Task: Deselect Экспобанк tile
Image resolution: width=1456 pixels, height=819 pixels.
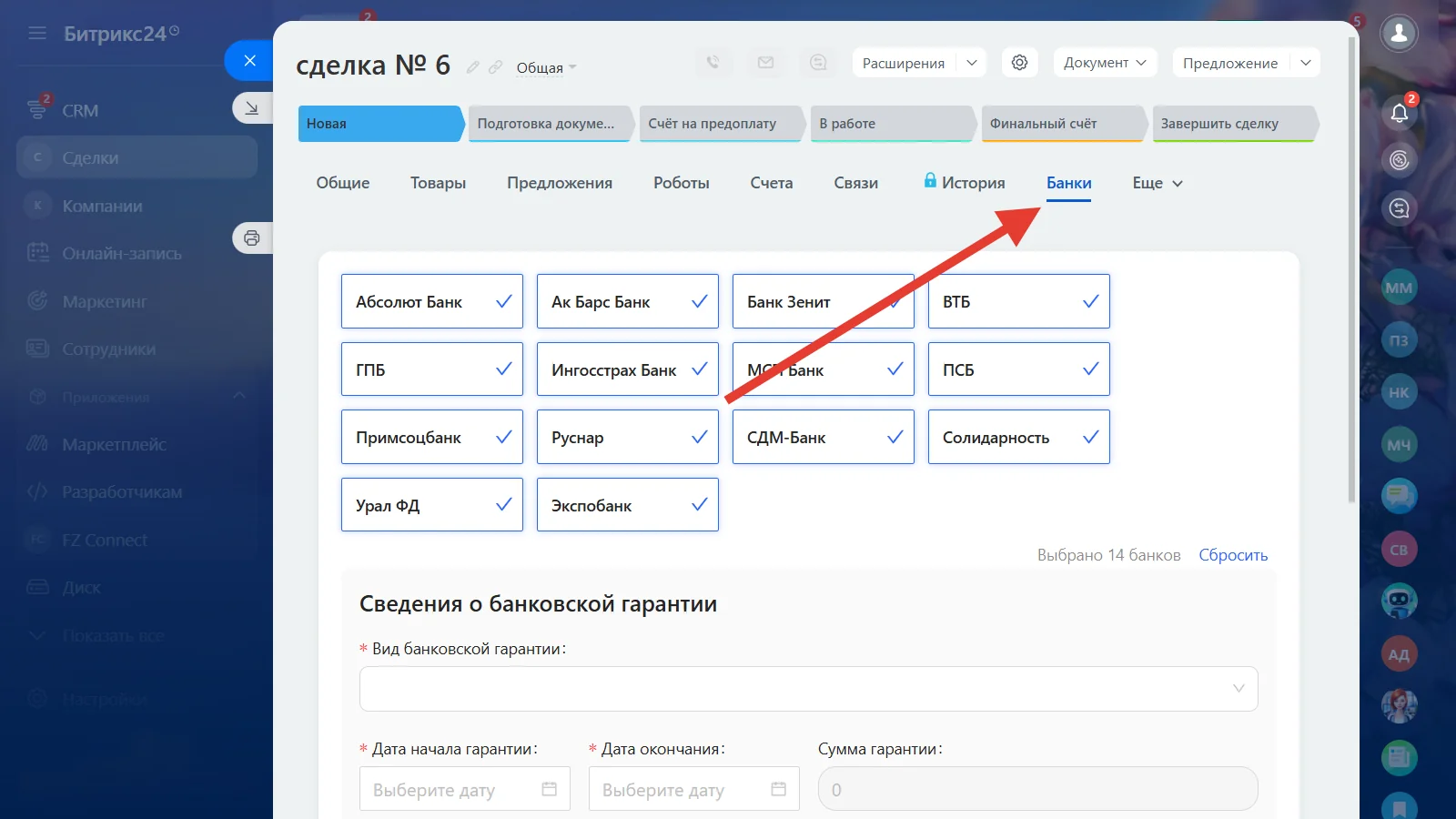Action: click(x=628, y=505)
